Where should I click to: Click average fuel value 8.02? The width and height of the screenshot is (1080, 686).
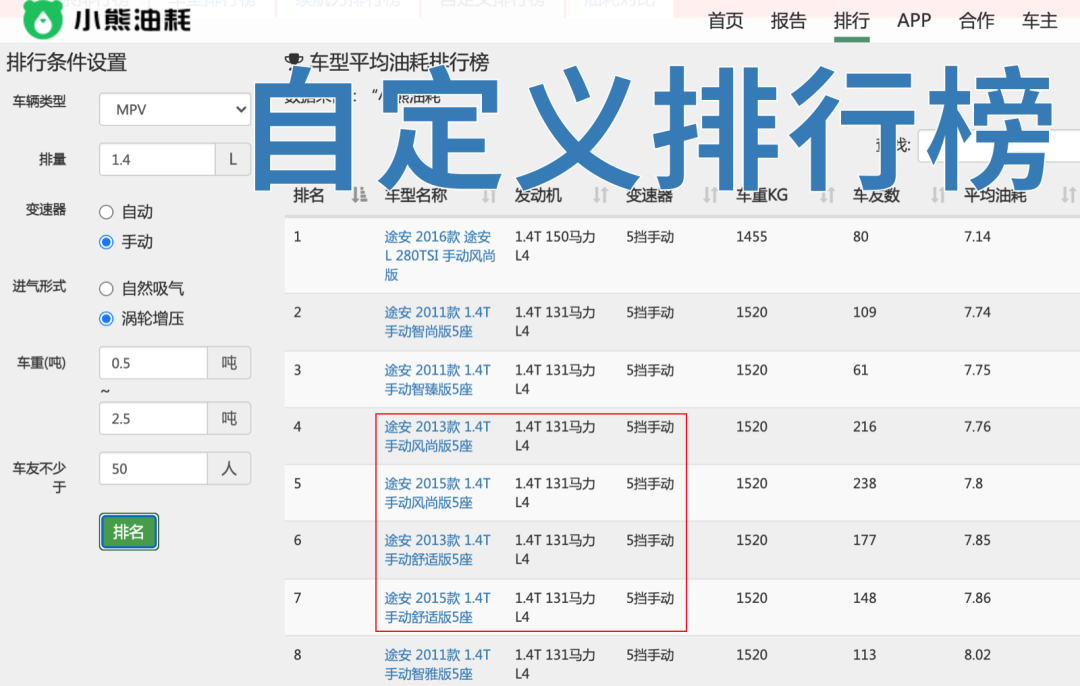coord(977,655)
